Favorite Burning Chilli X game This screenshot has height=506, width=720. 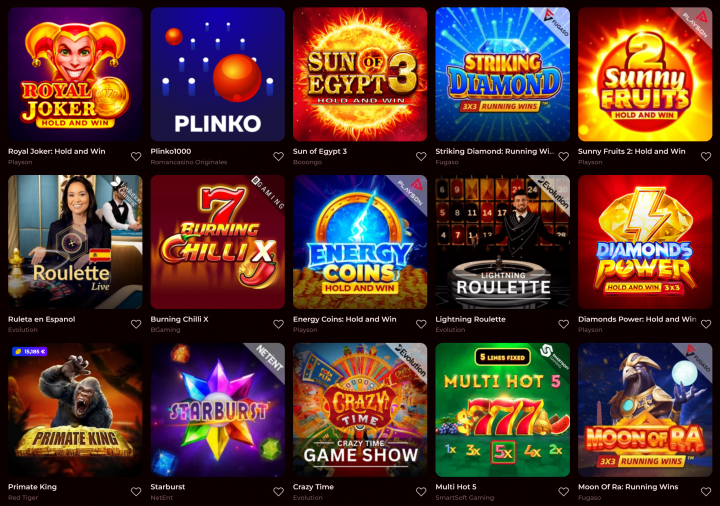278,324
